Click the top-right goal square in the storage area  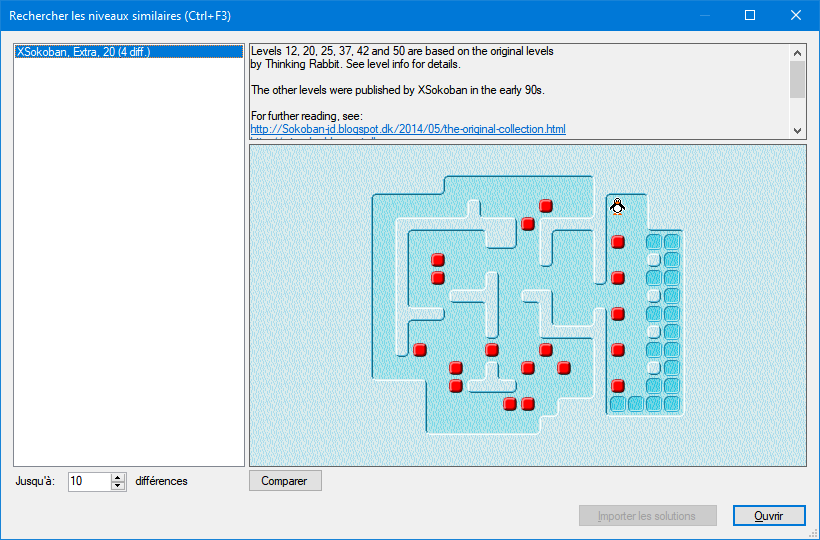coord(671,242)
